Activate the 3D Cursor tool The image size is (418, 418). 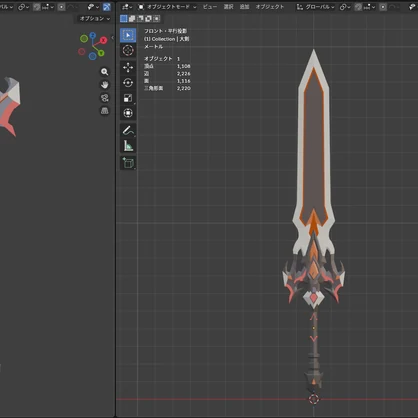128,50
